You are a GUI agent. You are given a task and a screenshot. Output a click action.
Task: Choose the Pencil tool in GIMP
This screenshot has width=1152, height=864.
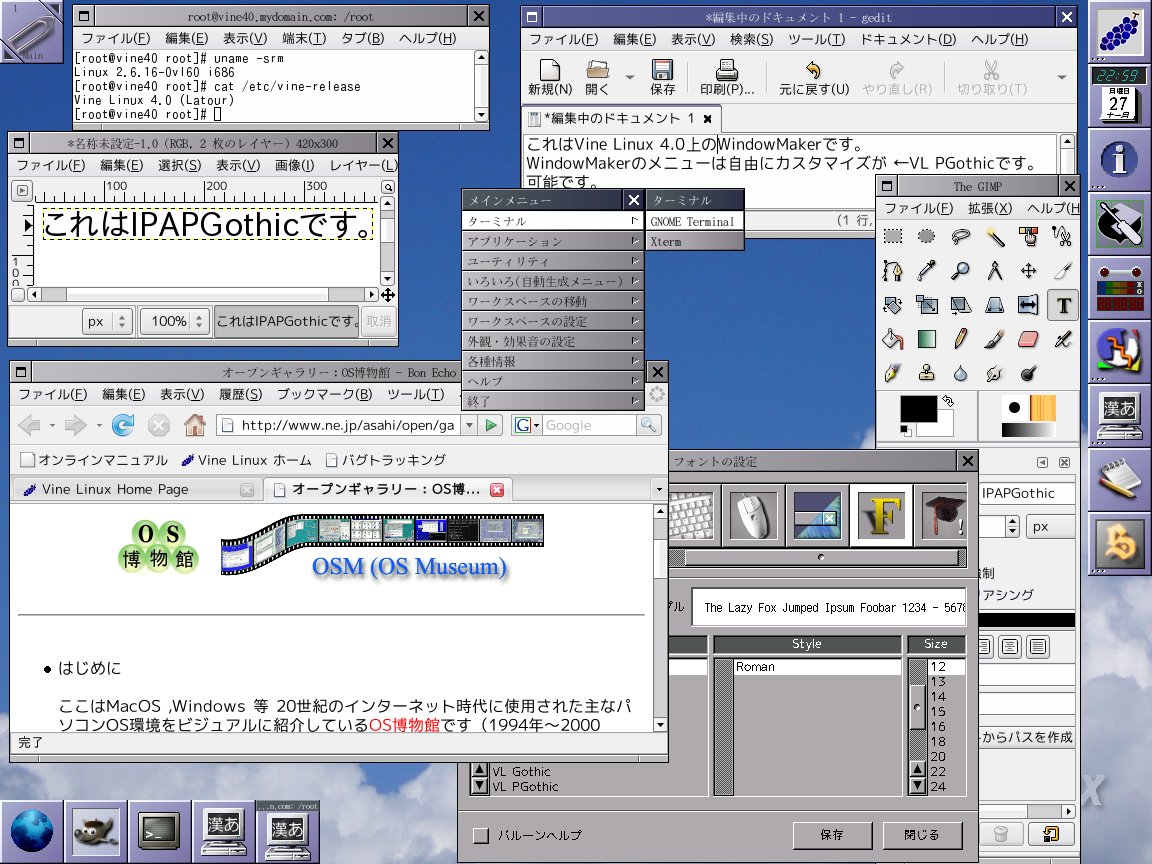960,339
